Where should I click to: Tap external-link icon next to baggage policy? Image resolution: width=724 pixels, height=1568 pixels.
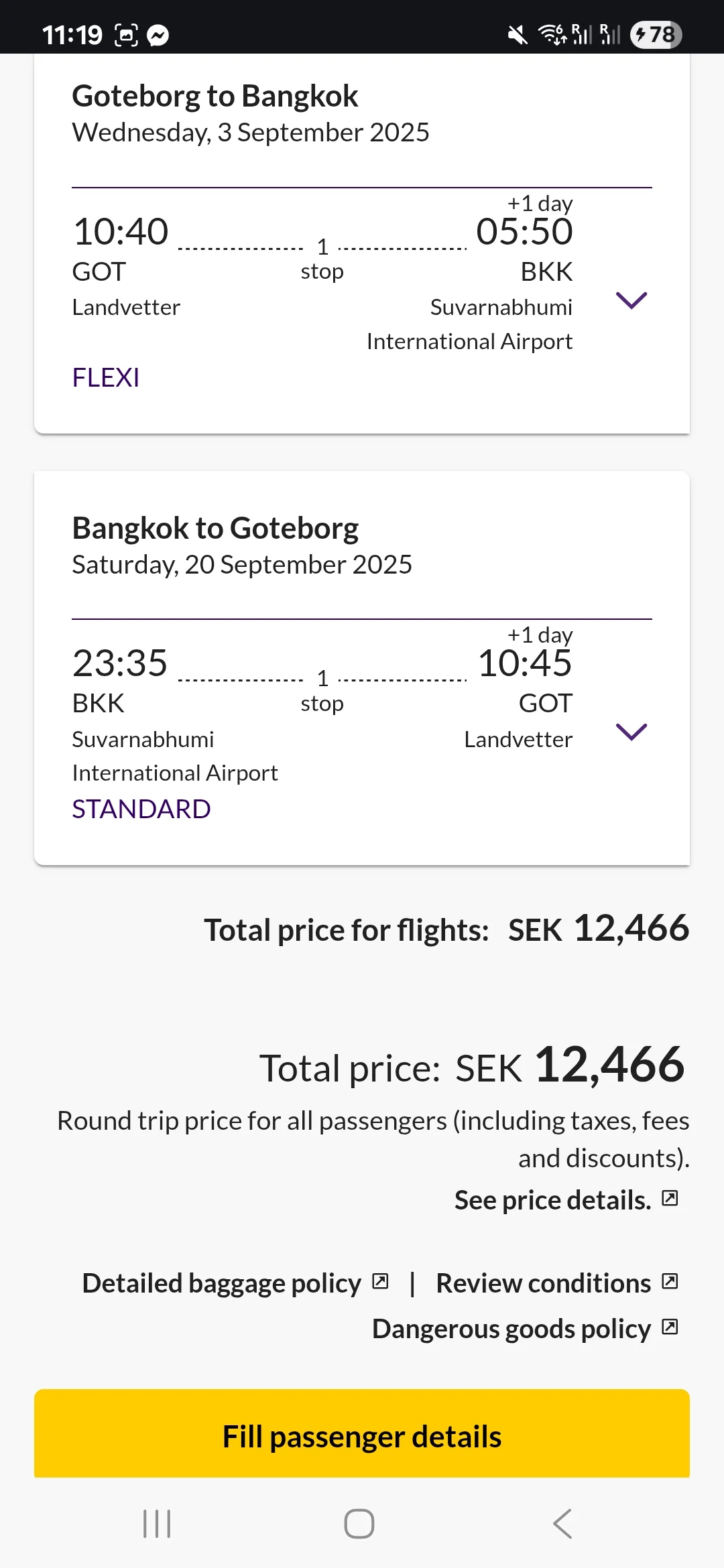(380, 1281)
